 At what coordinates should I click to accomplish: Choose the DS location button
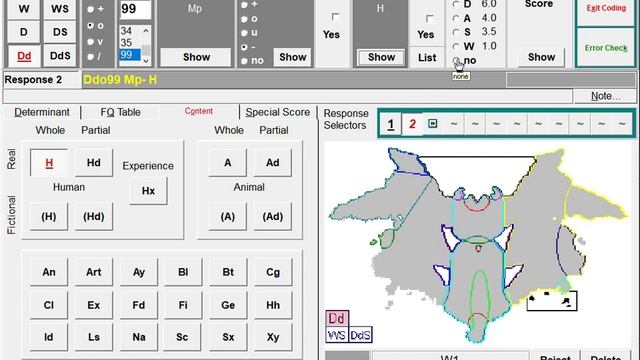pyautogui.click(x=60, y=32)
